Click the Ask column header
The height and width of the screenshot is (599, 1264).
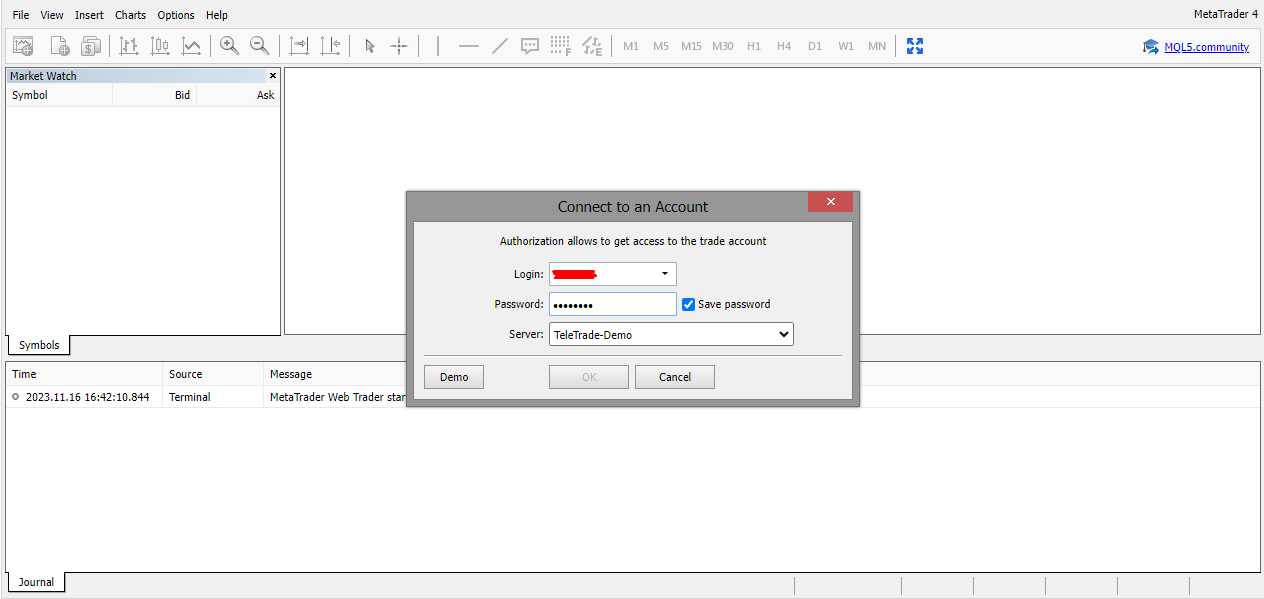click(x=239, y=95)
